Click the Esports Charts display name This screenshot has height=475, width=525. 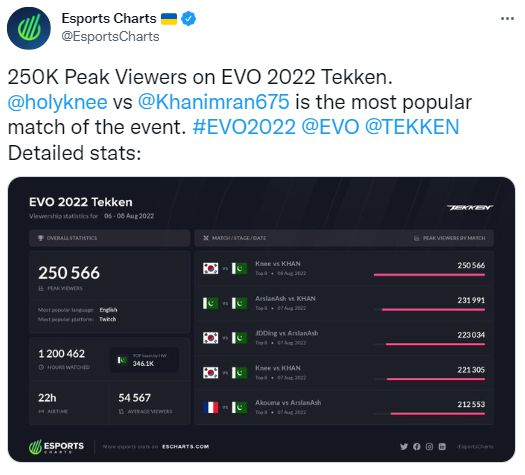pyautogui.click(x=109, y=18)
